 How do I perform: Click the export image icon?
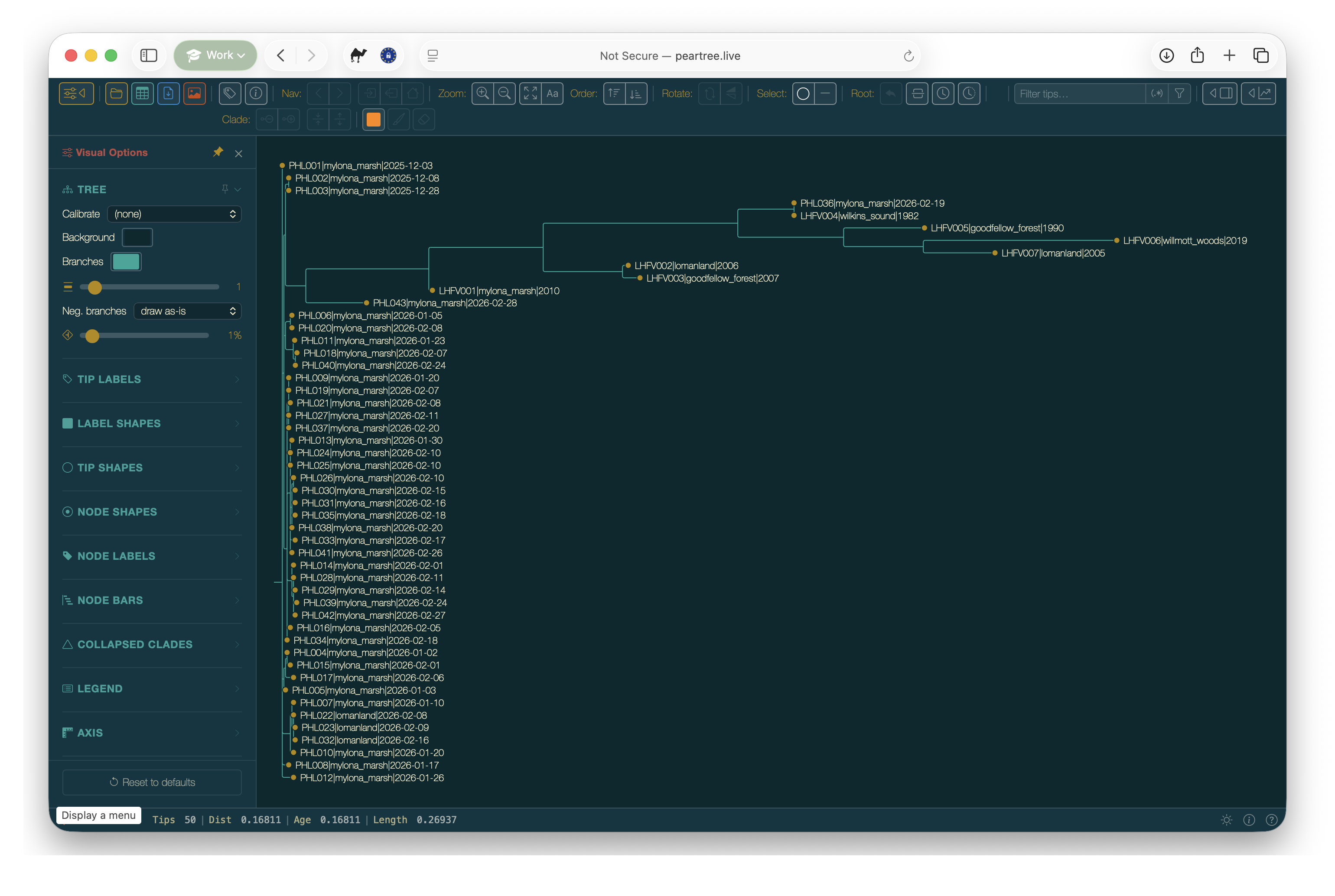click(194, 94)
